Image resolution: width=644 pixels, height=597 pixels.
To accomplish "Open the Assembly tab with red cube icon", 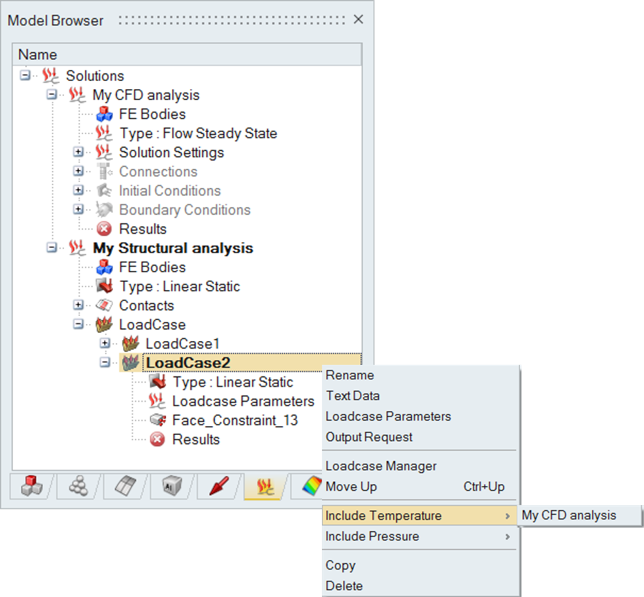I will click(32, 487).
